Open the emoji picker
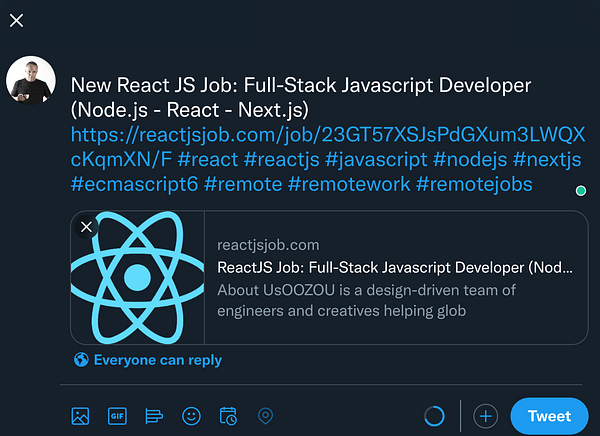Viewport: 600px width, 436px height. (x=191, y=416)
